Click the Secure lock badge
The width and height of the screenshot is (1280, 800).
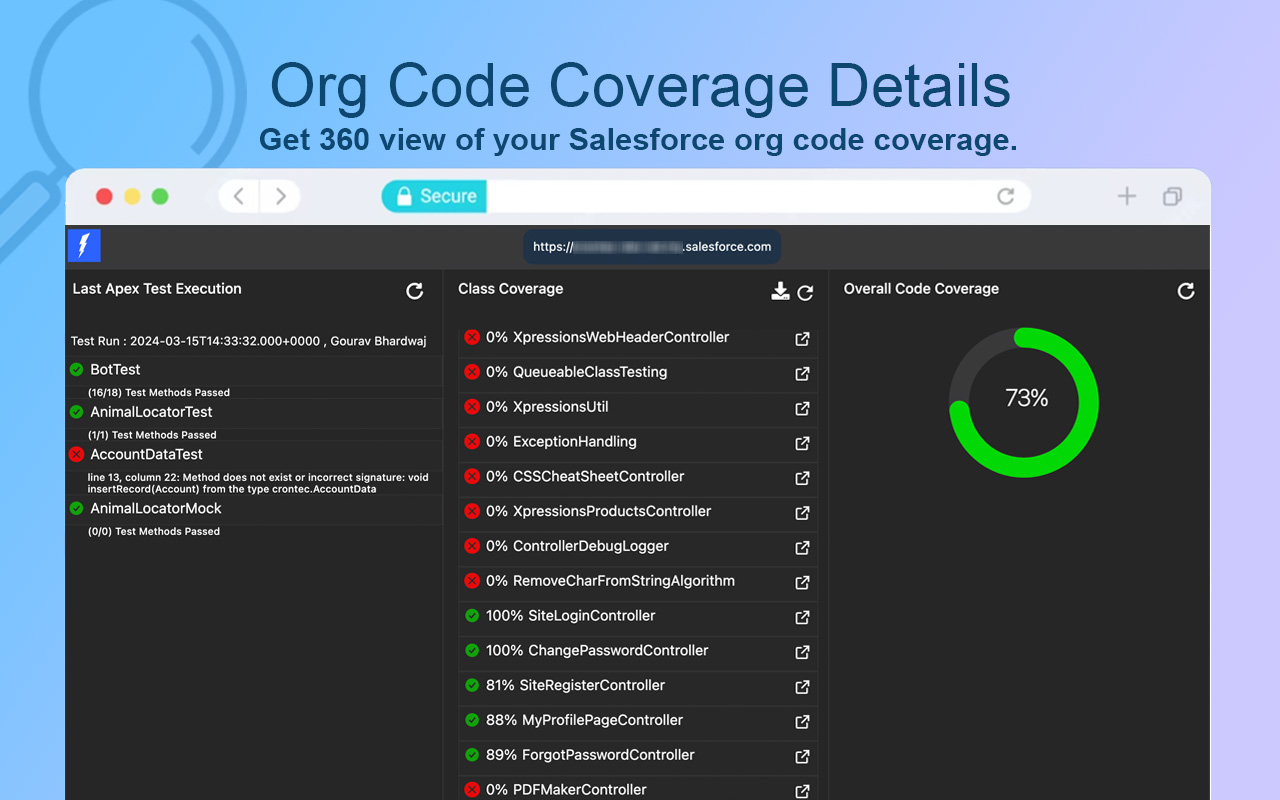click(434, 196)
